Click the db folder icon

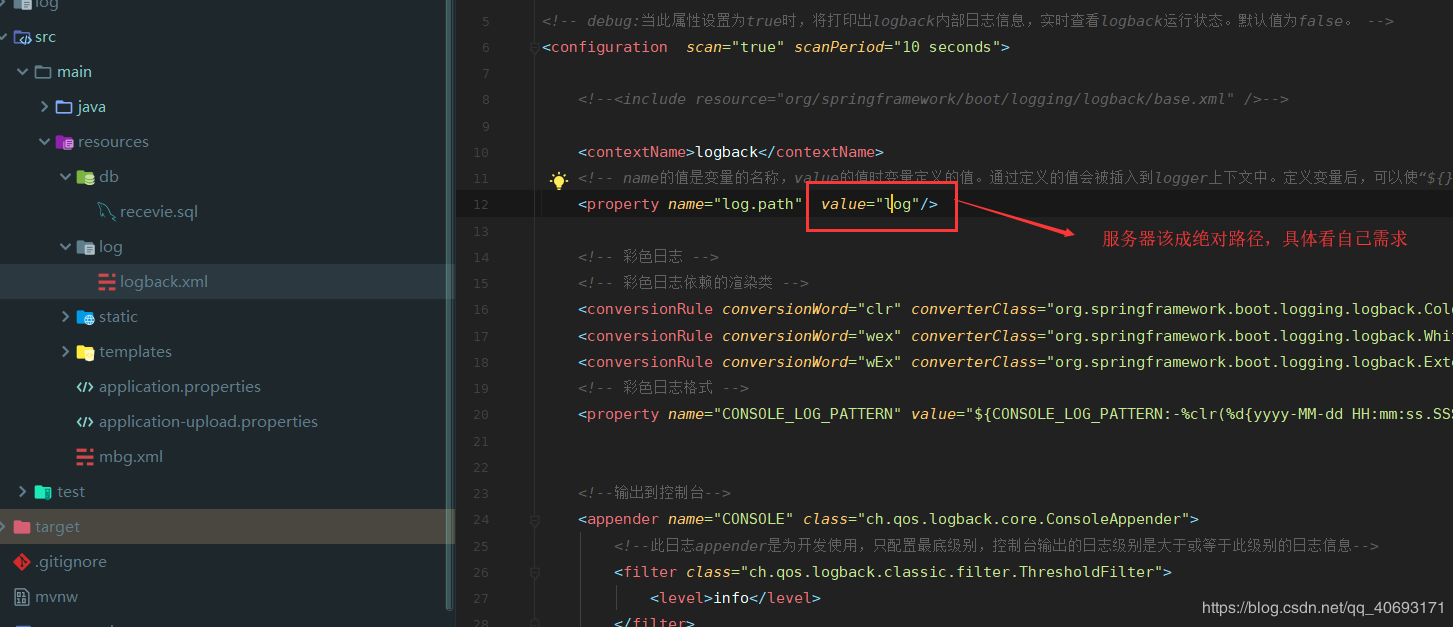point(86,177)
